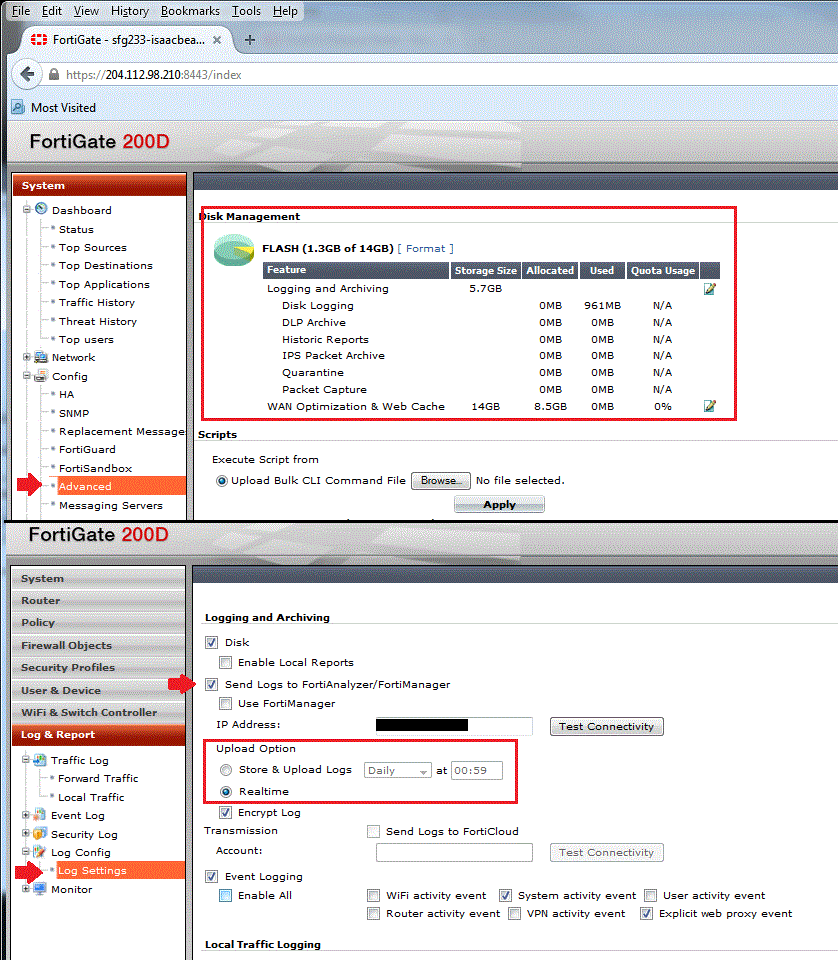The height and width of the screenshot is (960, 838).
Task: Click Browse to choose script file
Action: click(441, 481)
